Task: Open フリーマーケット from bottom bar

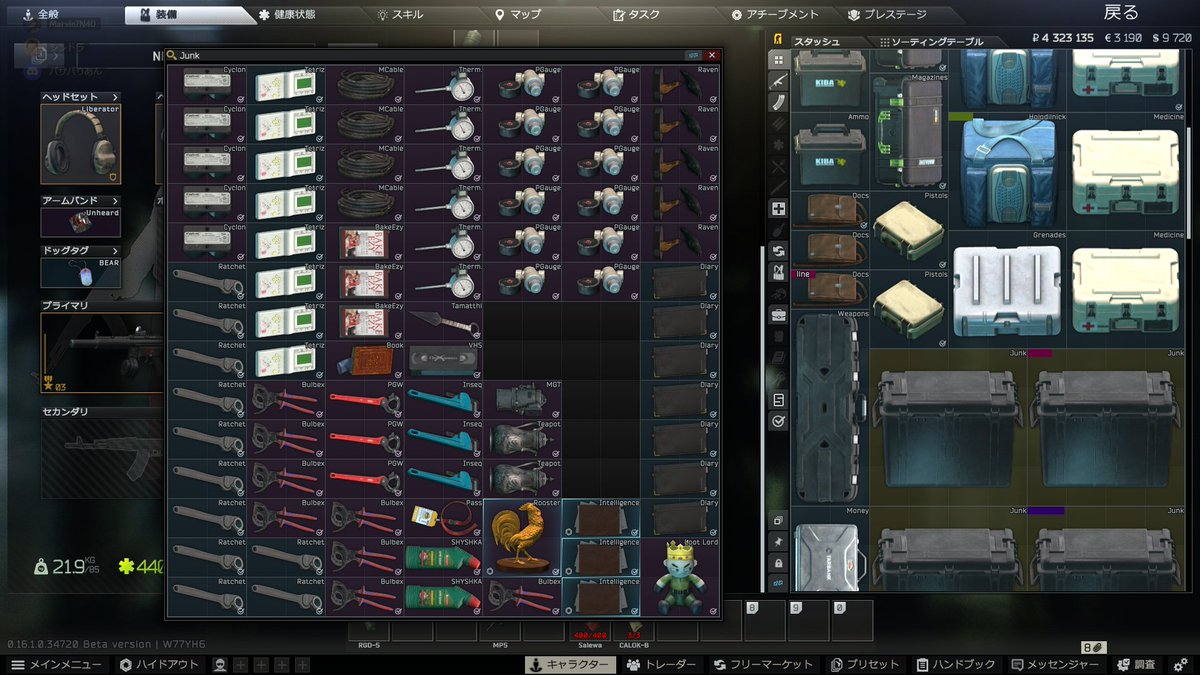Action: pos(764,665)
